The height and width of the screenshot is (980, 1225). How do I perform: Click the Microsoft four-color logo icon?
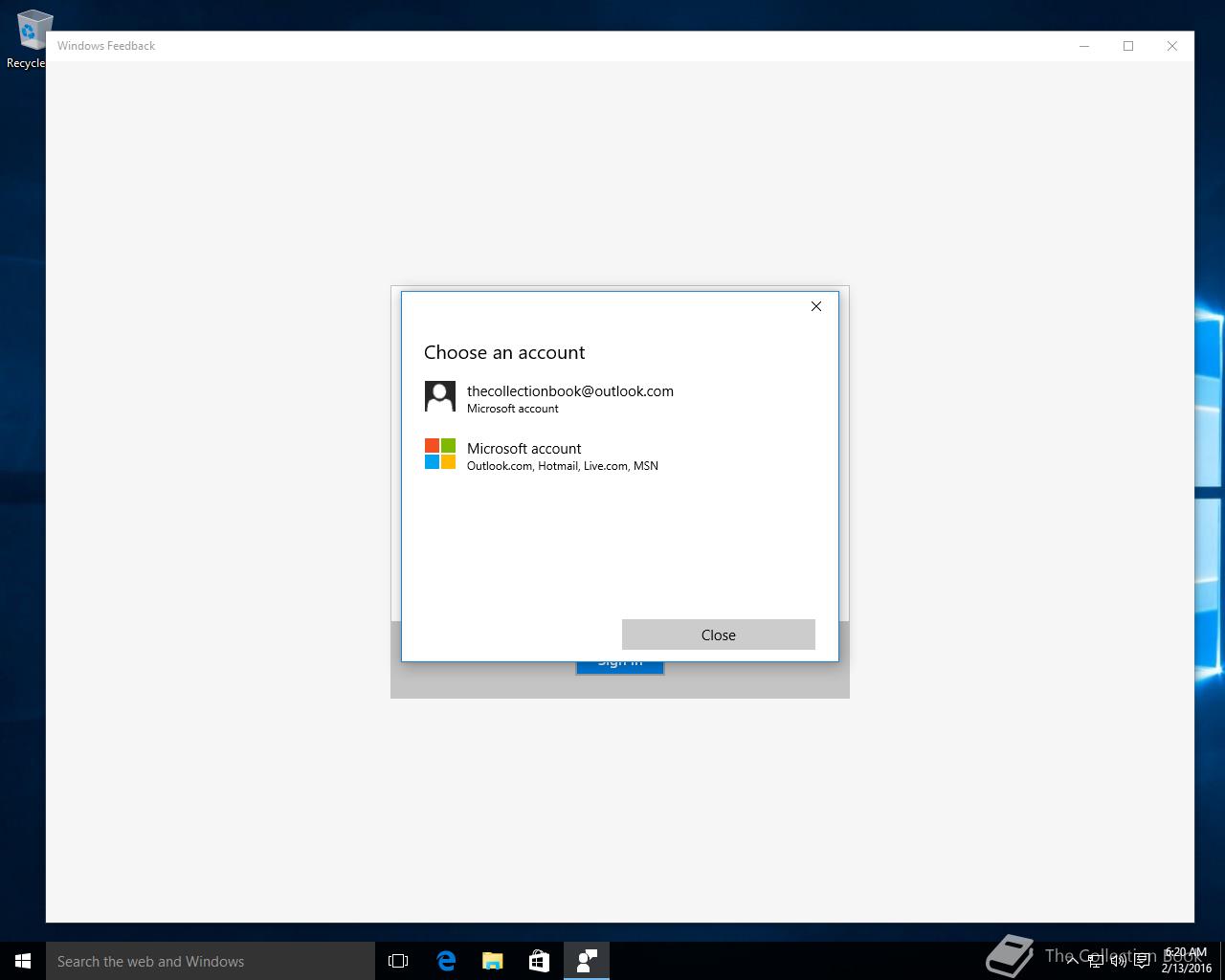click(x=440, y=454)
